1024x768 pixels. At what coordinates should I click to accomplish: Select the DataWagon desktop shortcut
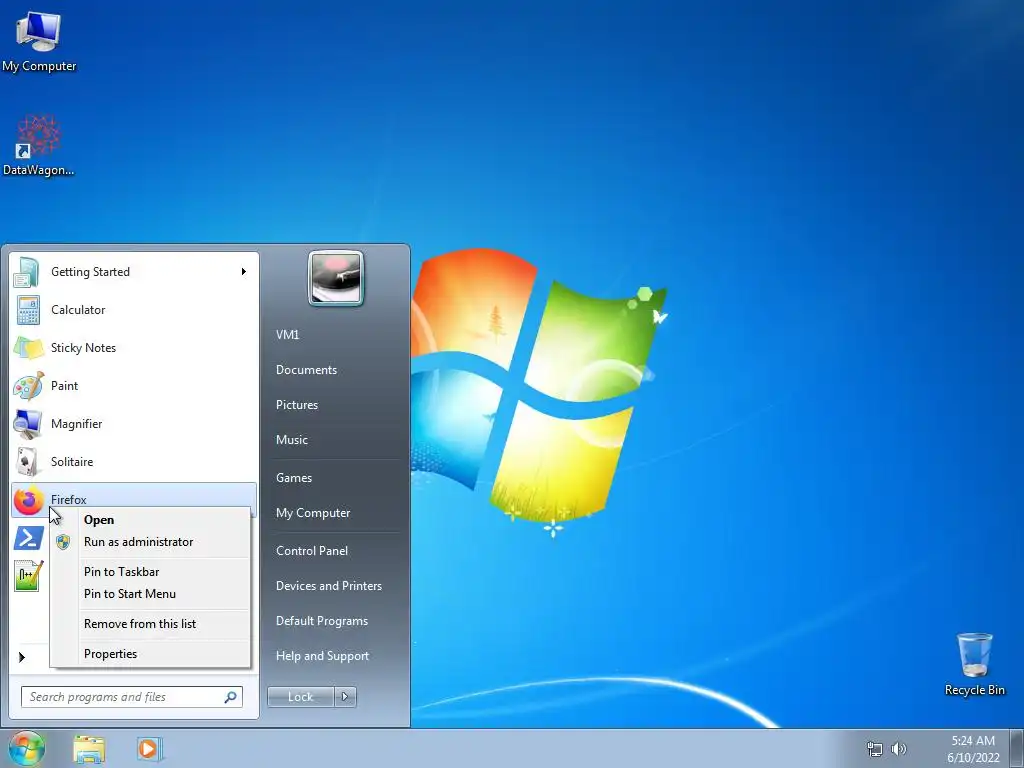39,145
